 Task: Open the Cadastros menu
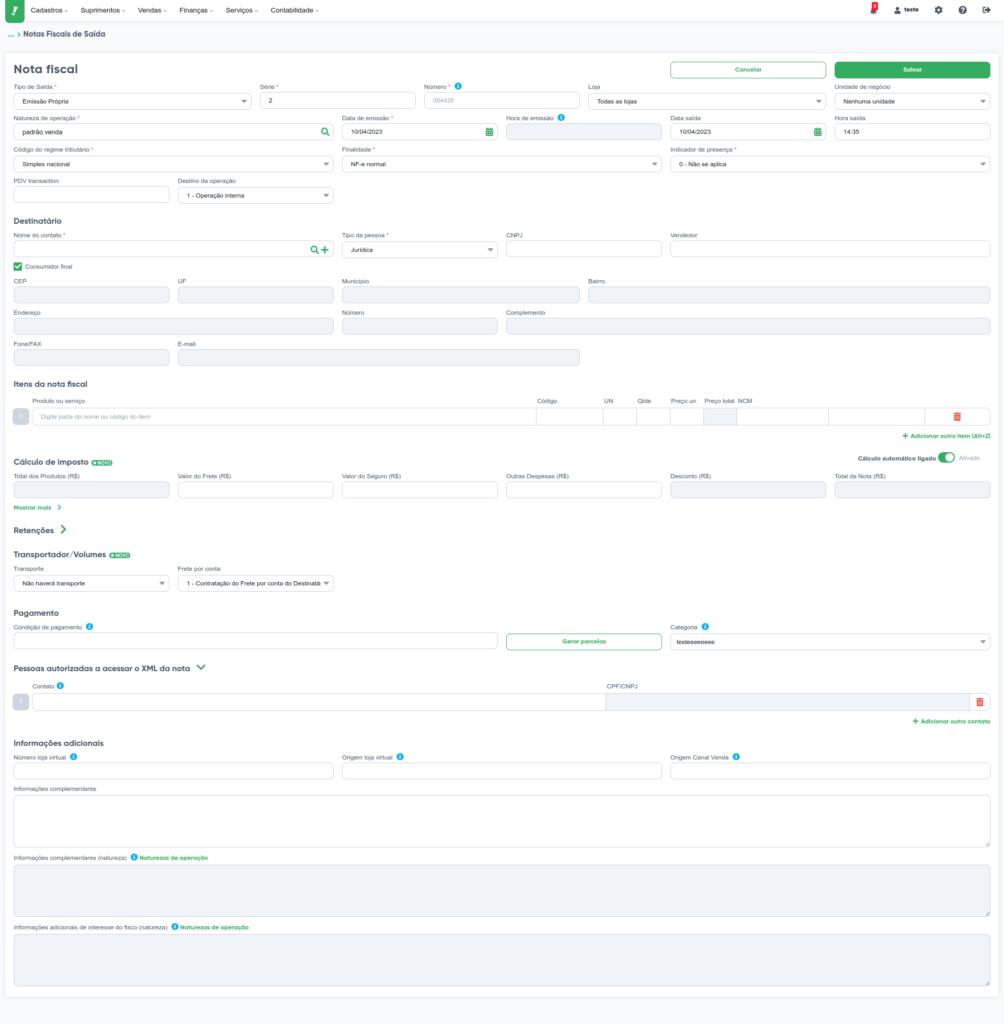pos(49,10)
